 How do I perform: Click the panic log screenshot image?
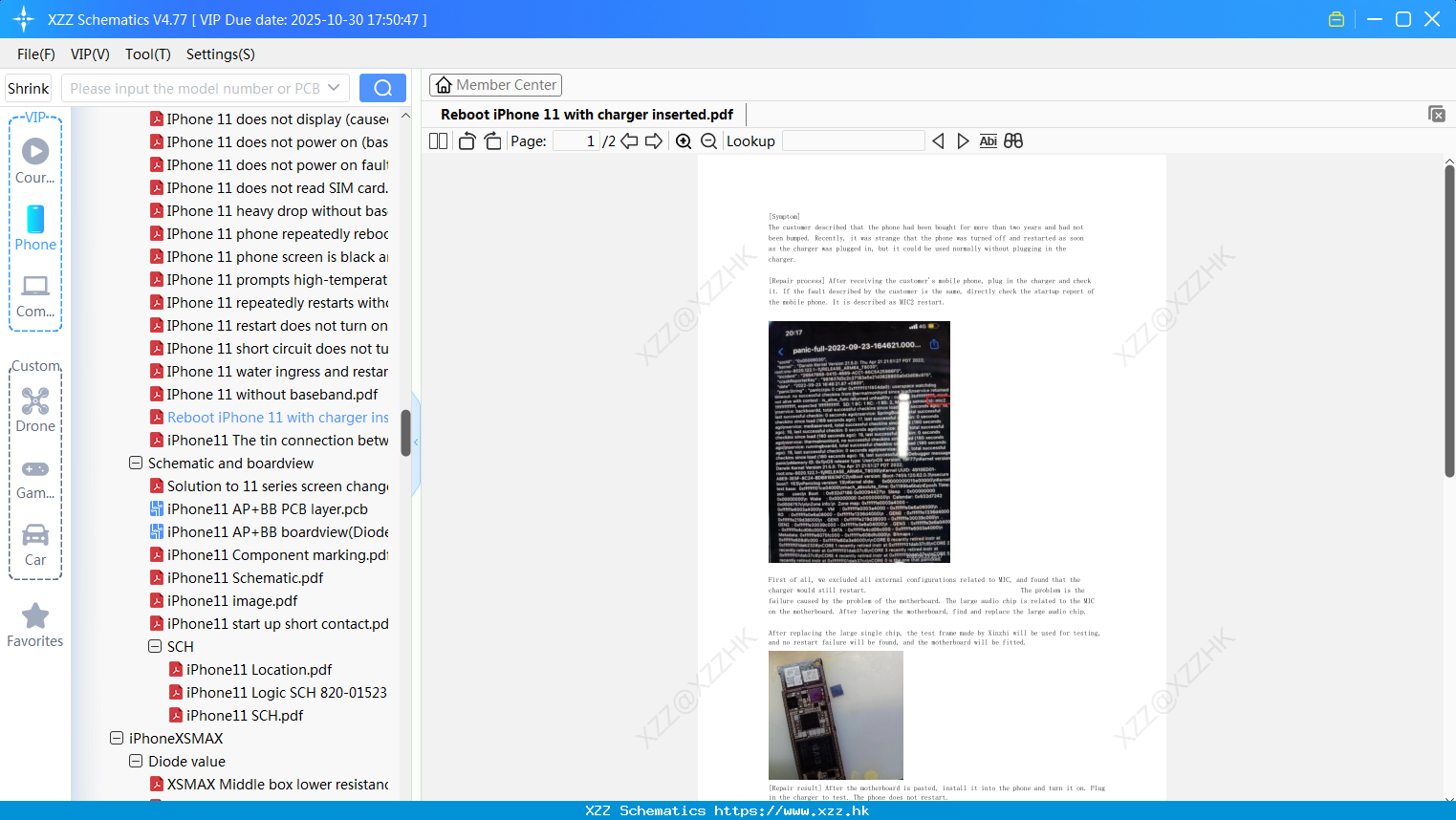858,442
